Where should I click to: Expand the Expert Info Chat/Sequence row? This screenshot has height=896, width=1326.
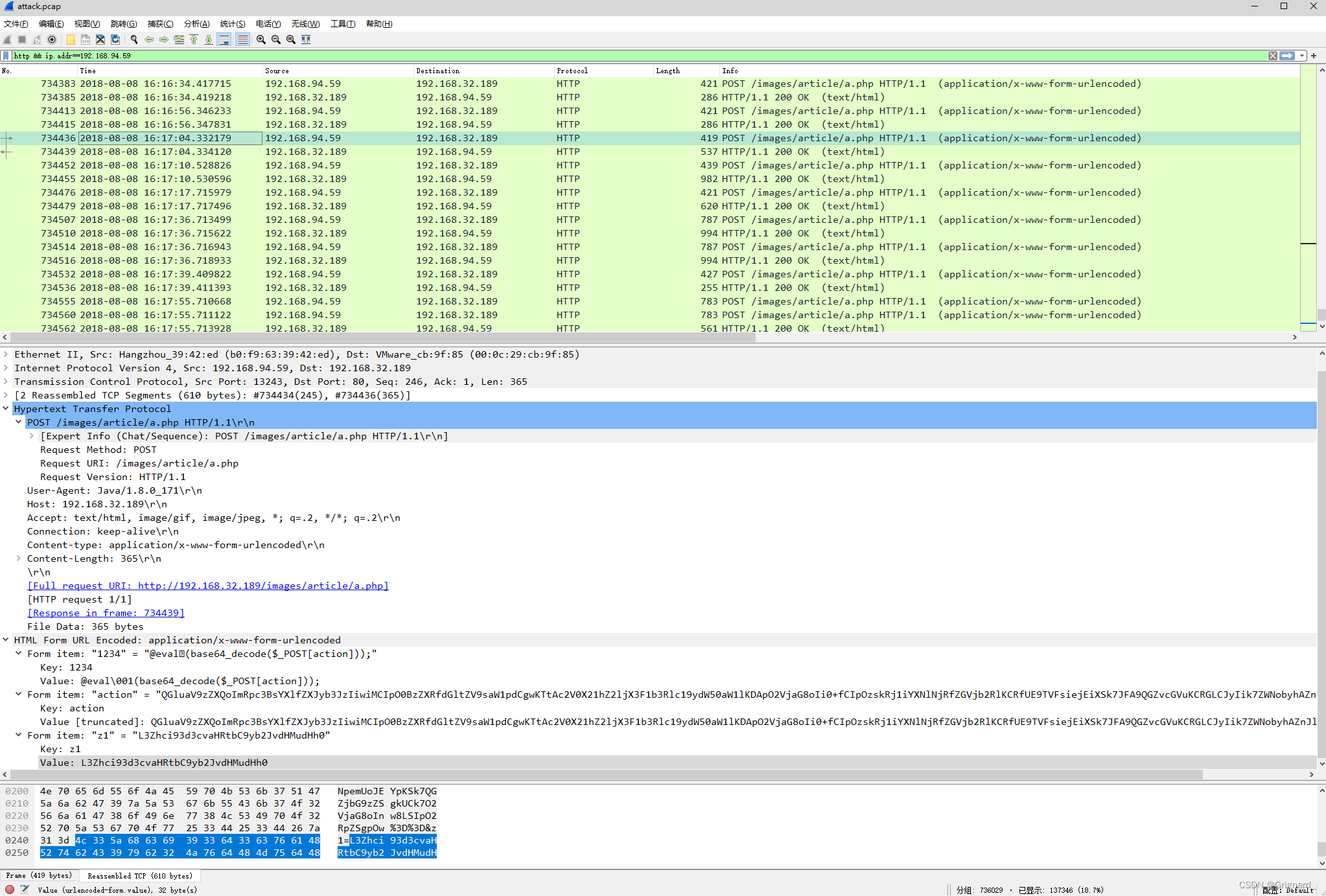point(32,436)
